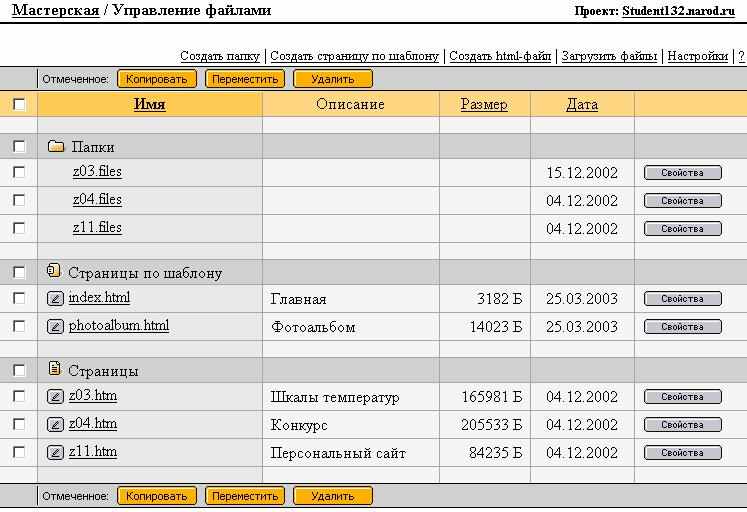The height and width of the screenshot is (512, 747).
Task: Click the Страницы по шаблону section icon
Action: point(53,271)
